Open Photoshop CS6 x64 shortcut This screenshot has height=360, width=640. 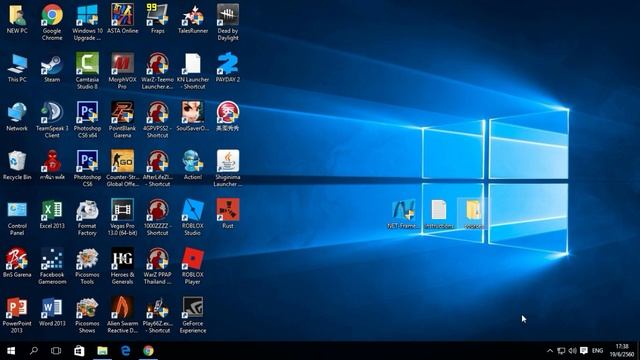pos(87,120)
